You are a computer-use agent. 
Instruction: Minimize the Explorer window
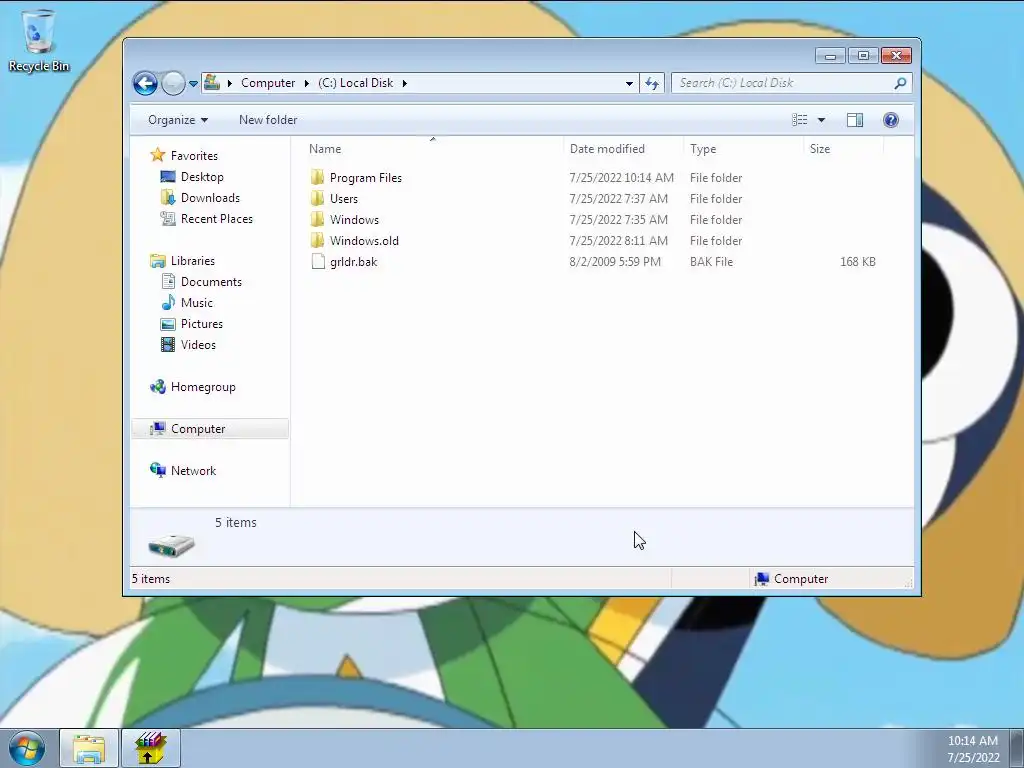click(x=830, y=56)
